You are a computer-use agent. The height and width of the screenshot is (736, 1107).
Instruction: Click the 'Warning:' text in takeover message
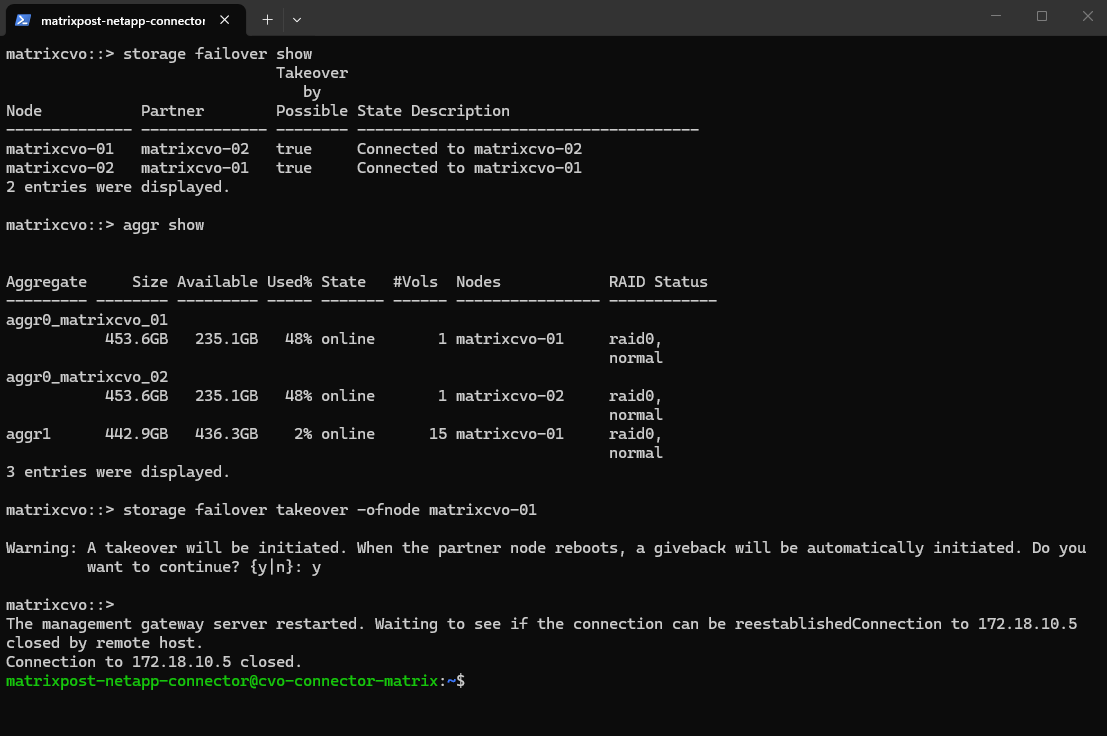[x=42, y=548]
